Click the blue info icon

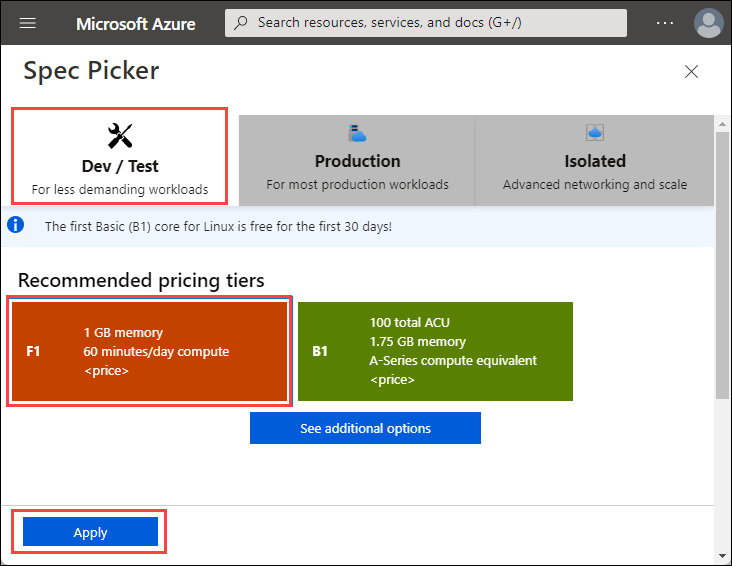point(15,225)
